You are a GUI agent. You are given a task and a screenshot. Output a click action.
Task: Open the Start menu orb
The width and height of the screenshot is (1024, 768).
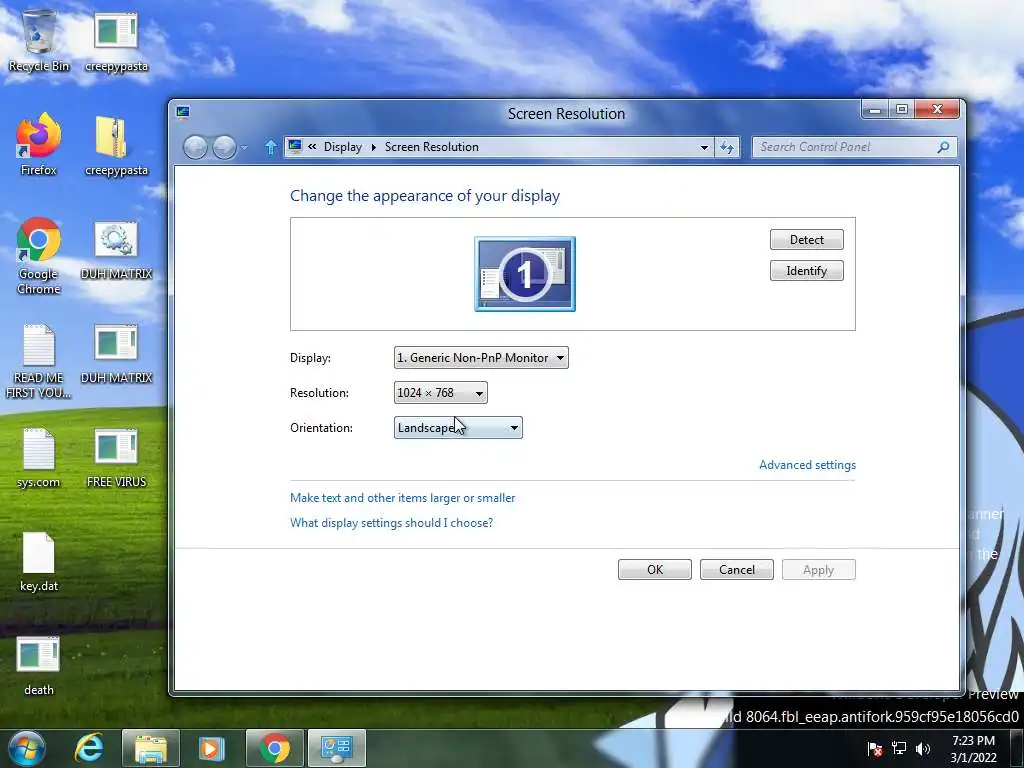pos(27,748)
